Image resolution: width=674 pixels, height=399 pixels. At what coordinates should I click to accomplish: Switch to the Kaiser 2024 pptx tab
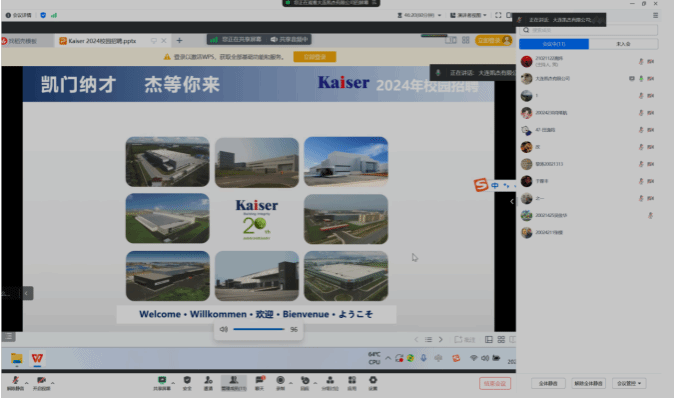(x=102, y=41)
